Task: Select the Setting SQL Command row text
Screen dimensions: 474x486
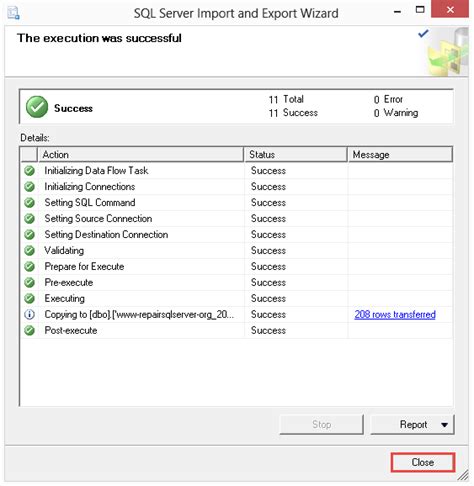Action: (90, 203)
